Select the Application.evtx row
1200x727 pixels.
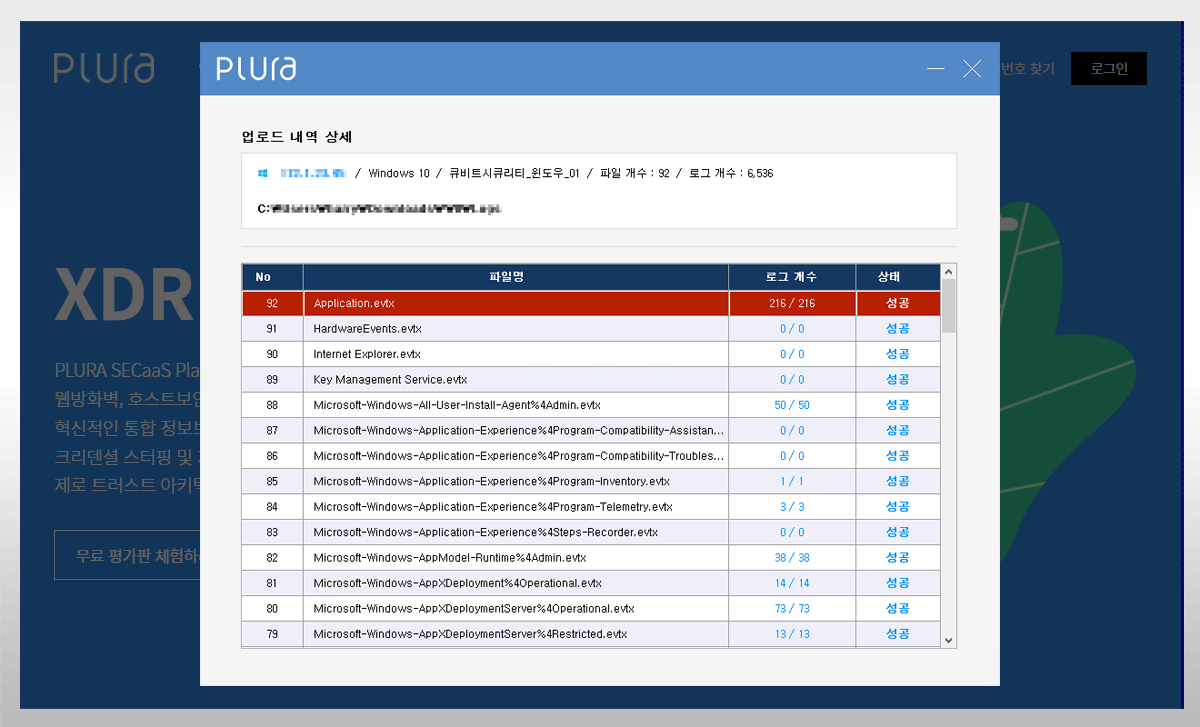(x=591, y=303)
